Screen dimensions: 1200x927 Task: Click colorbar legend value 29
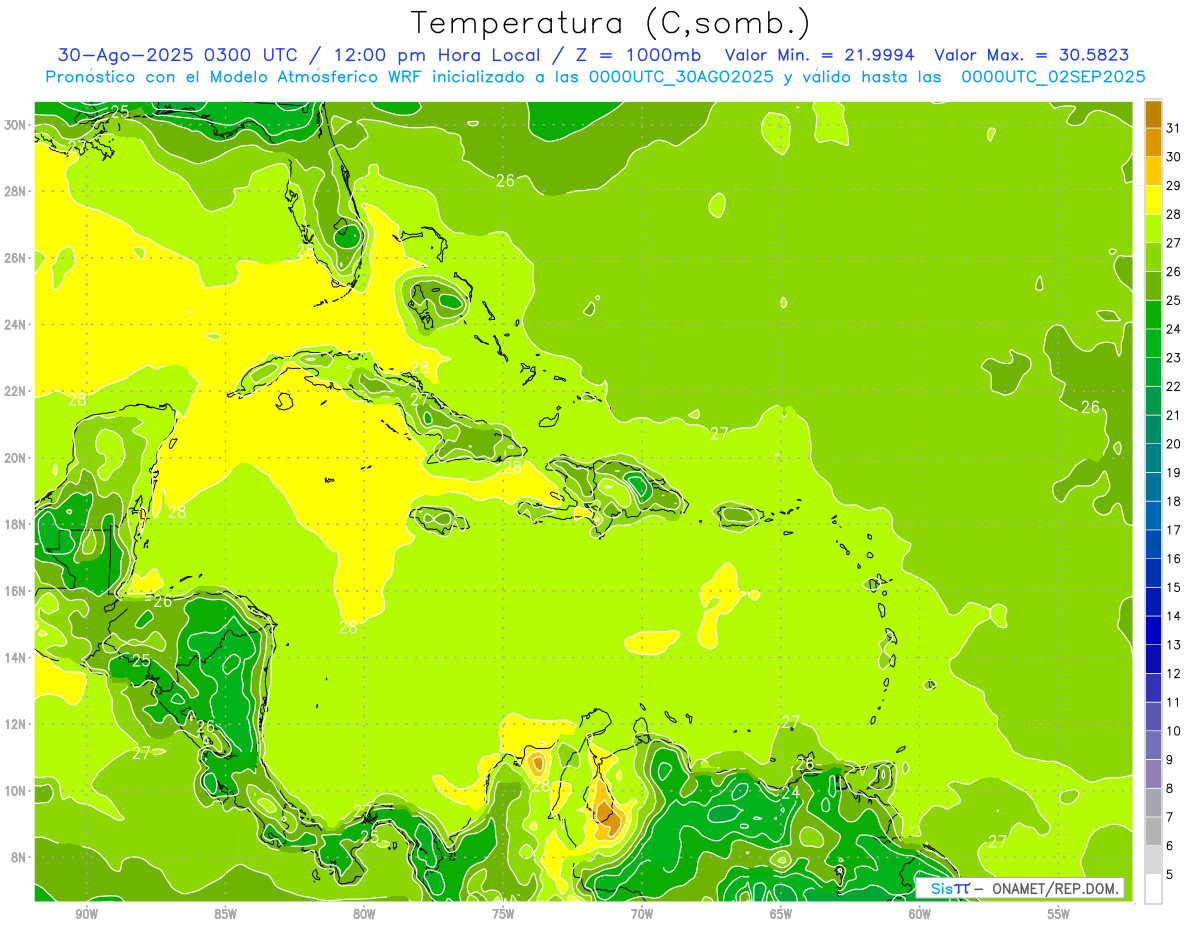(x=1174, y=185)
